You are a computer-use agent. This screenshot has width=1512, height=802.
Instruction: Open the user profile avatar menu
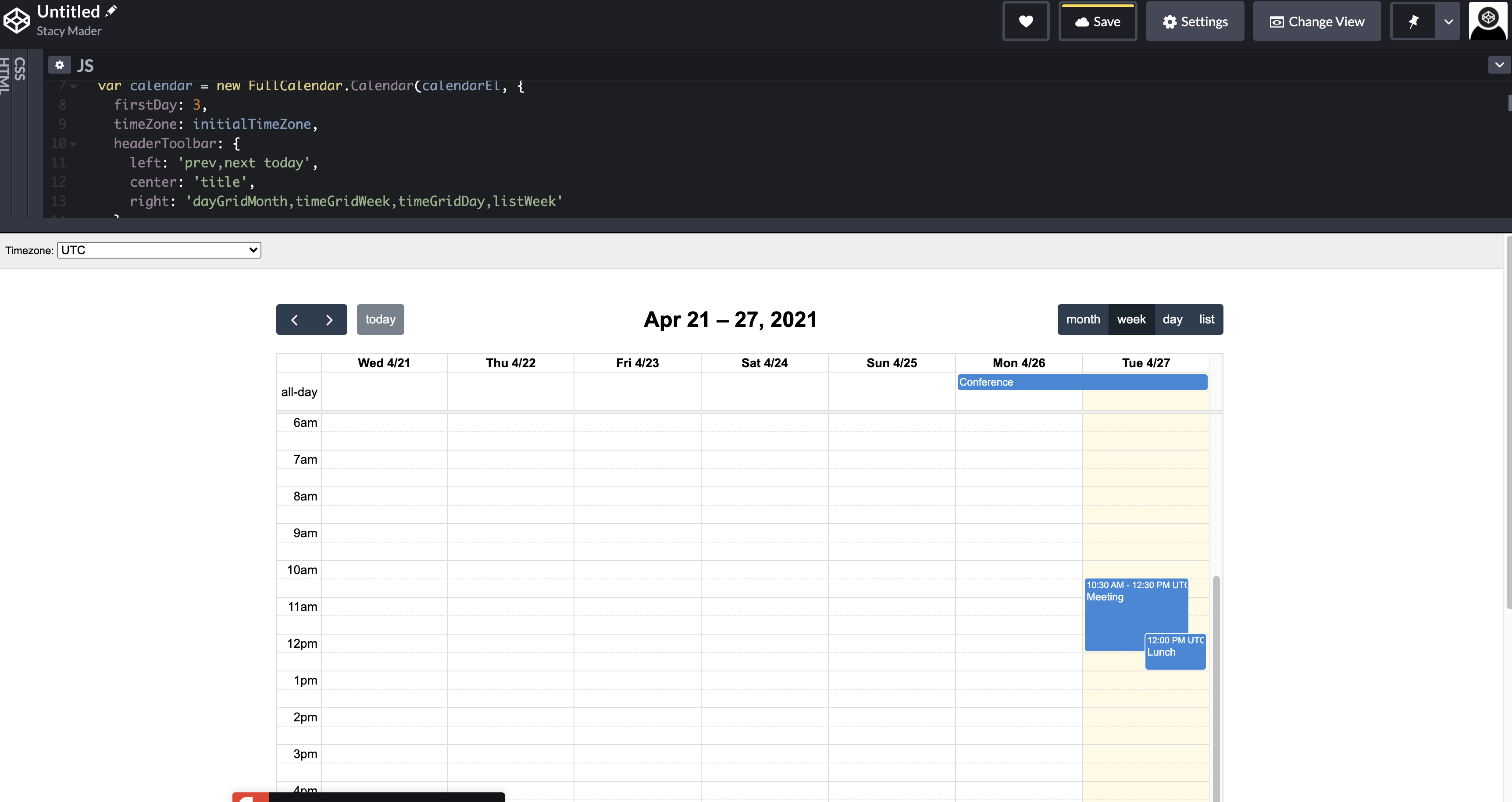click(x=1488, y=20)
